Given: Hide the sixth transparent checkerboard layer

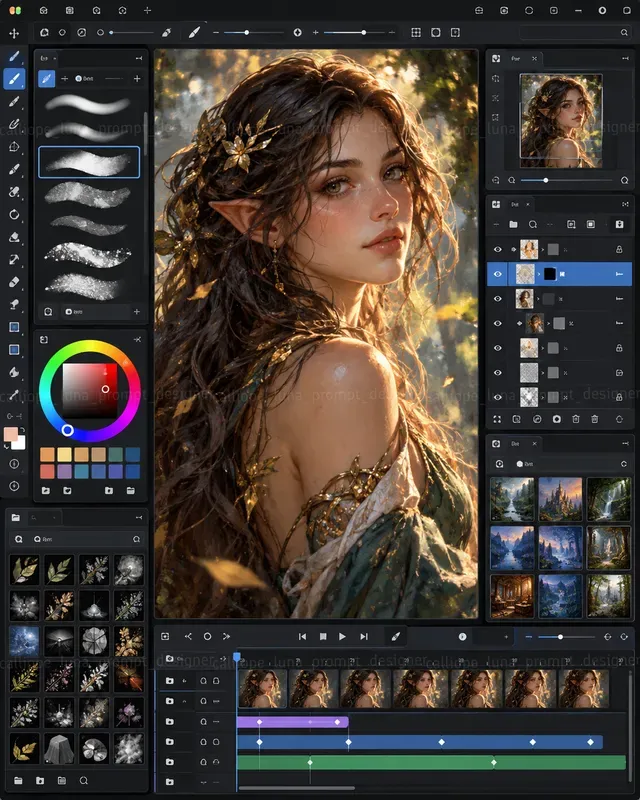Looking at the screenshot, I should pyautogui.click(x=498, y=372).
